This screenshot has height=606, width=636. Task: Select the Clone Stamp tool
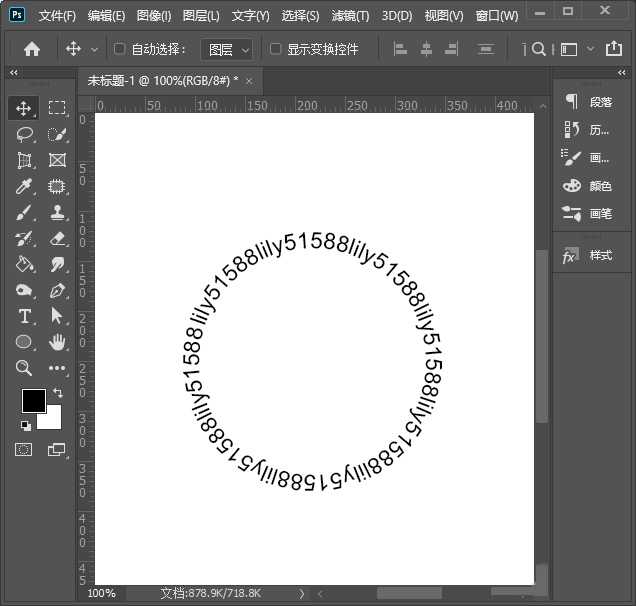click(x=57, y=212)
